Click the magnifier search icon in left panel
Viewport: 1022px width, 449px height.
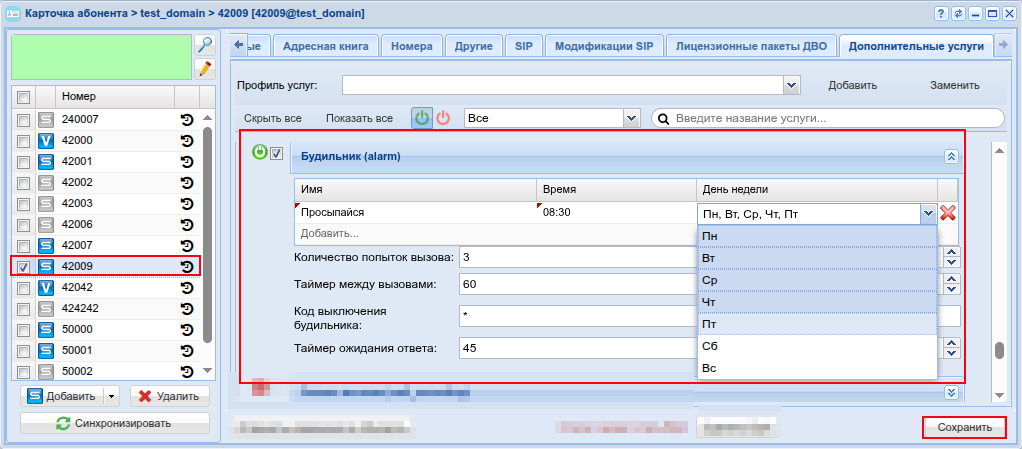(x=205, y=45)
